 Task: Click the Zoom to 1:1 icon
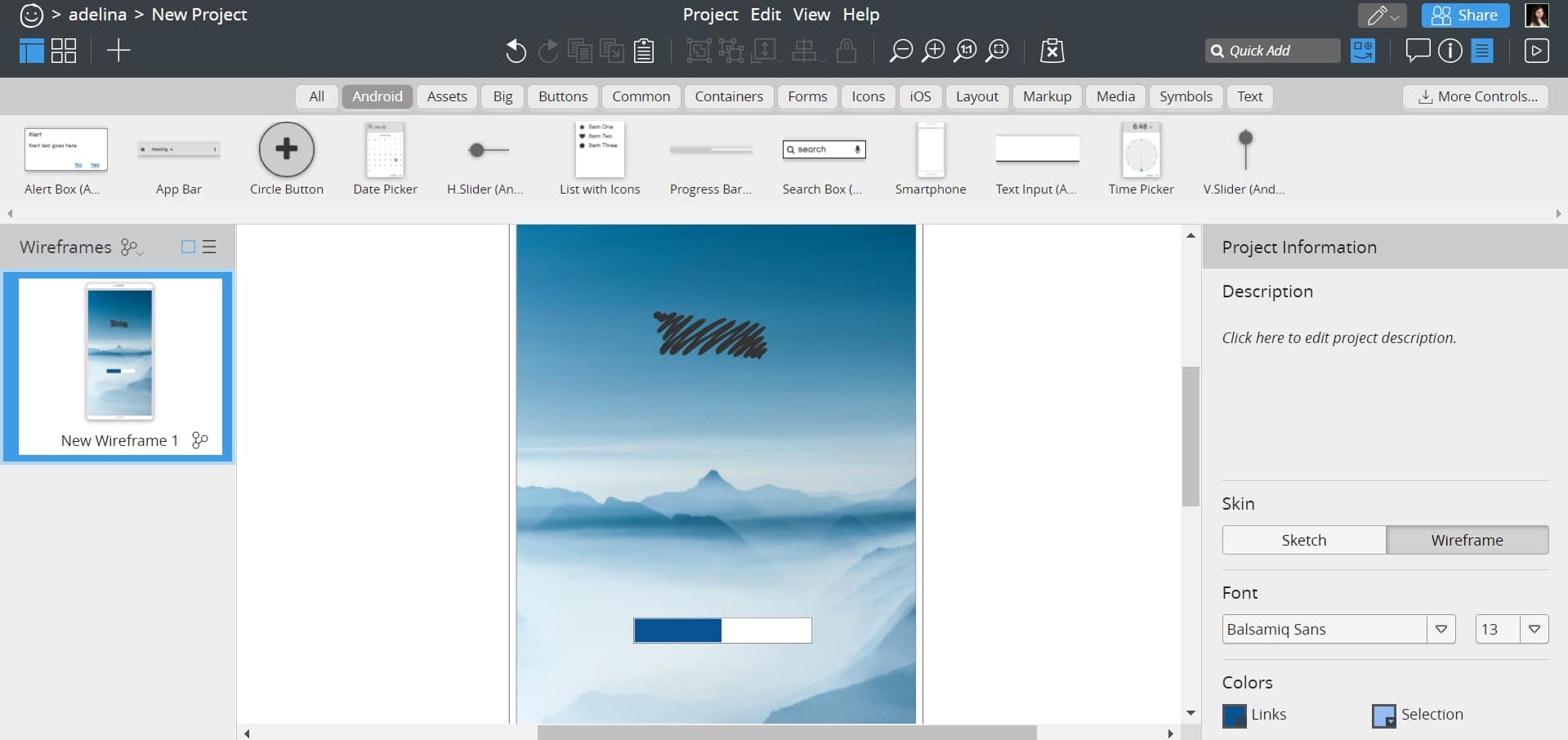tap(966, 51)
